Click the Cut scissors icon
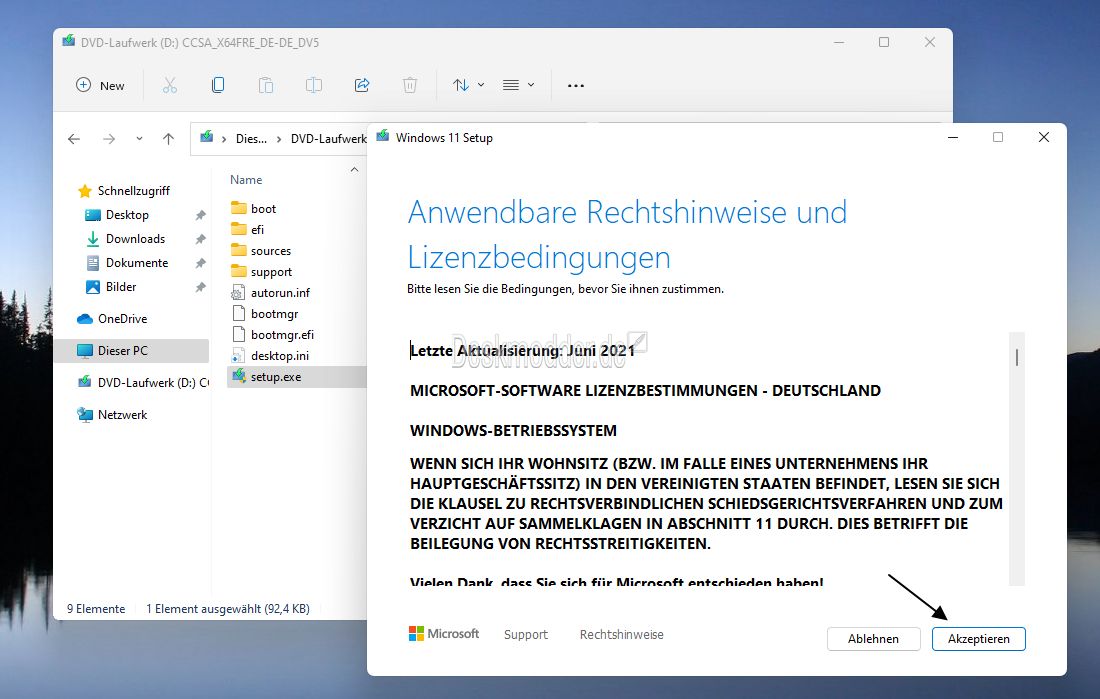This screenshot has height=699, width=1100. 170,86
